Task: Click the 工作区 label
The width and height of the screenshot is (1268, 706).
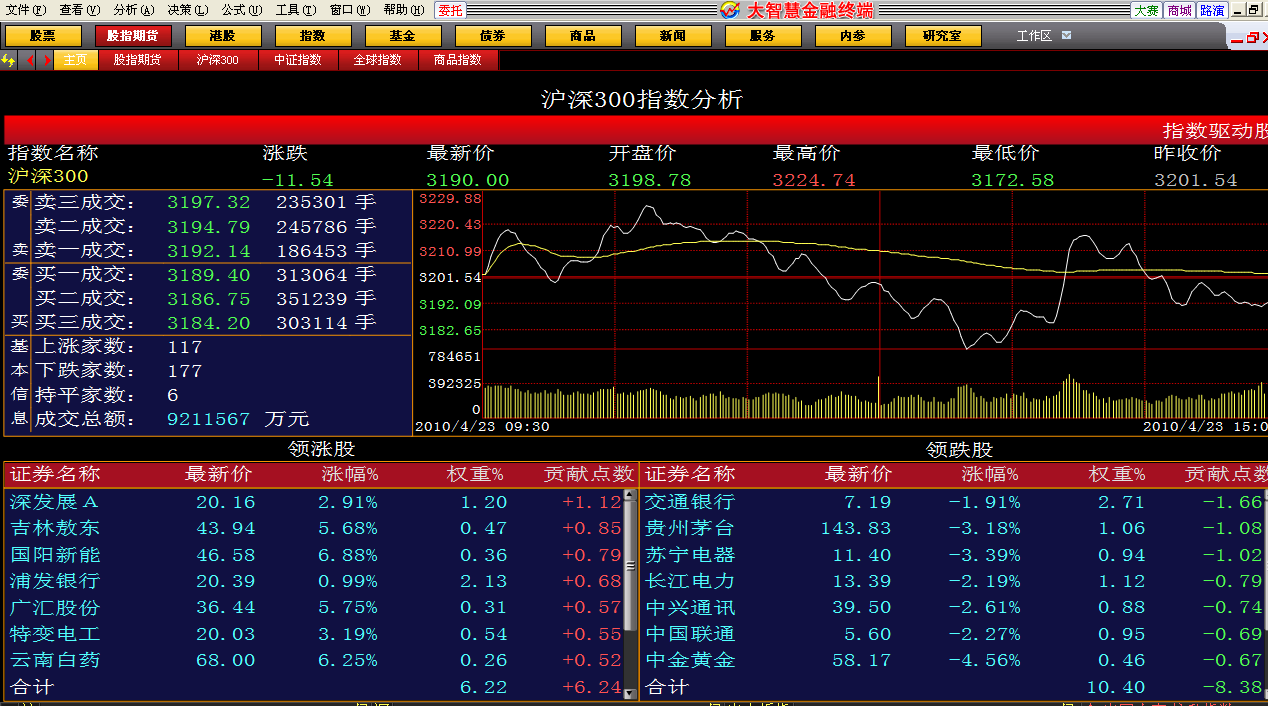Action: pos(1034,36)
